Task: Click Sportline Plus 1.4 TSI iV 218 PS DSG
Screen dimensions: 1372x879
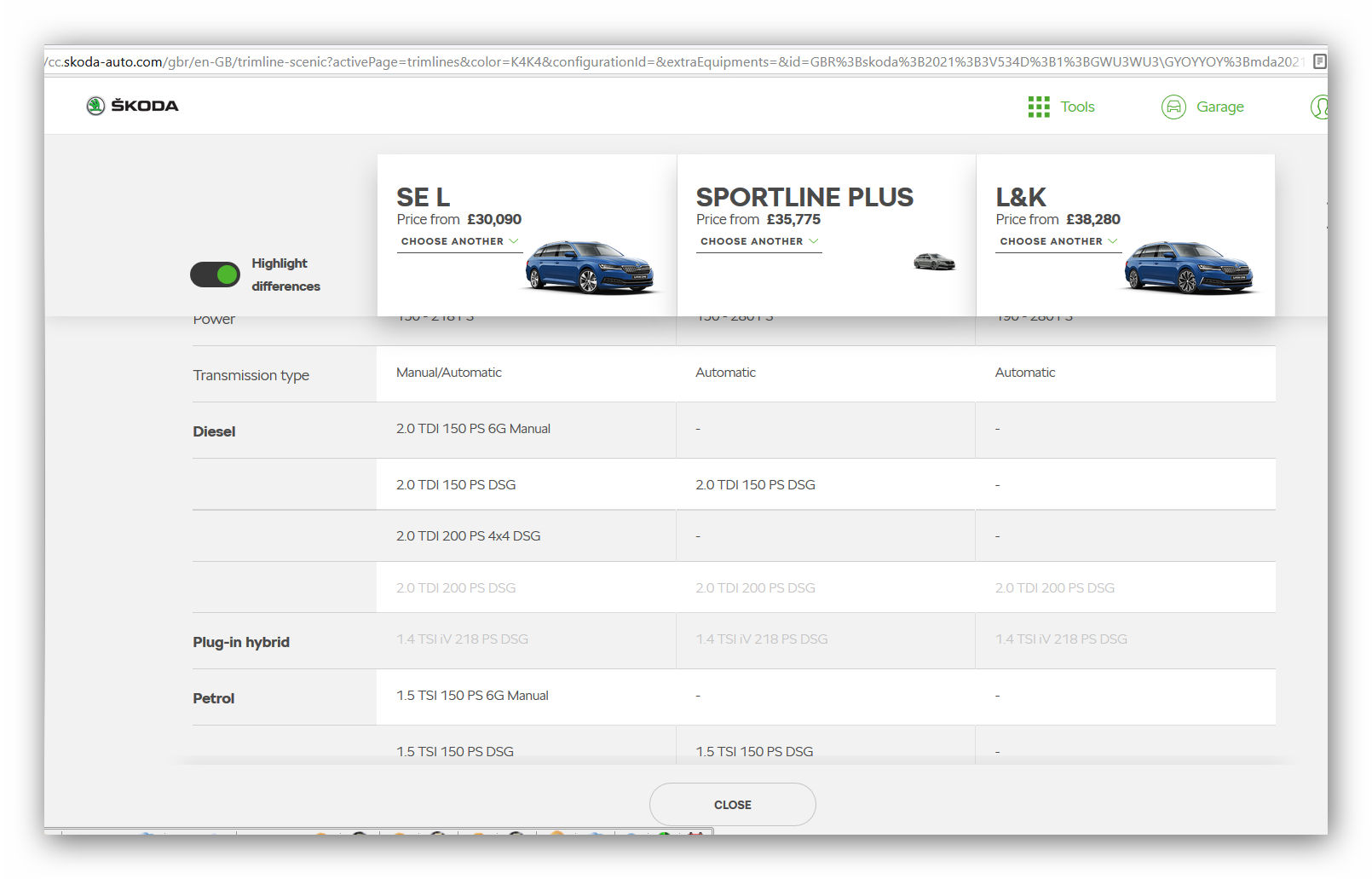Action: [x=761, y=639]
